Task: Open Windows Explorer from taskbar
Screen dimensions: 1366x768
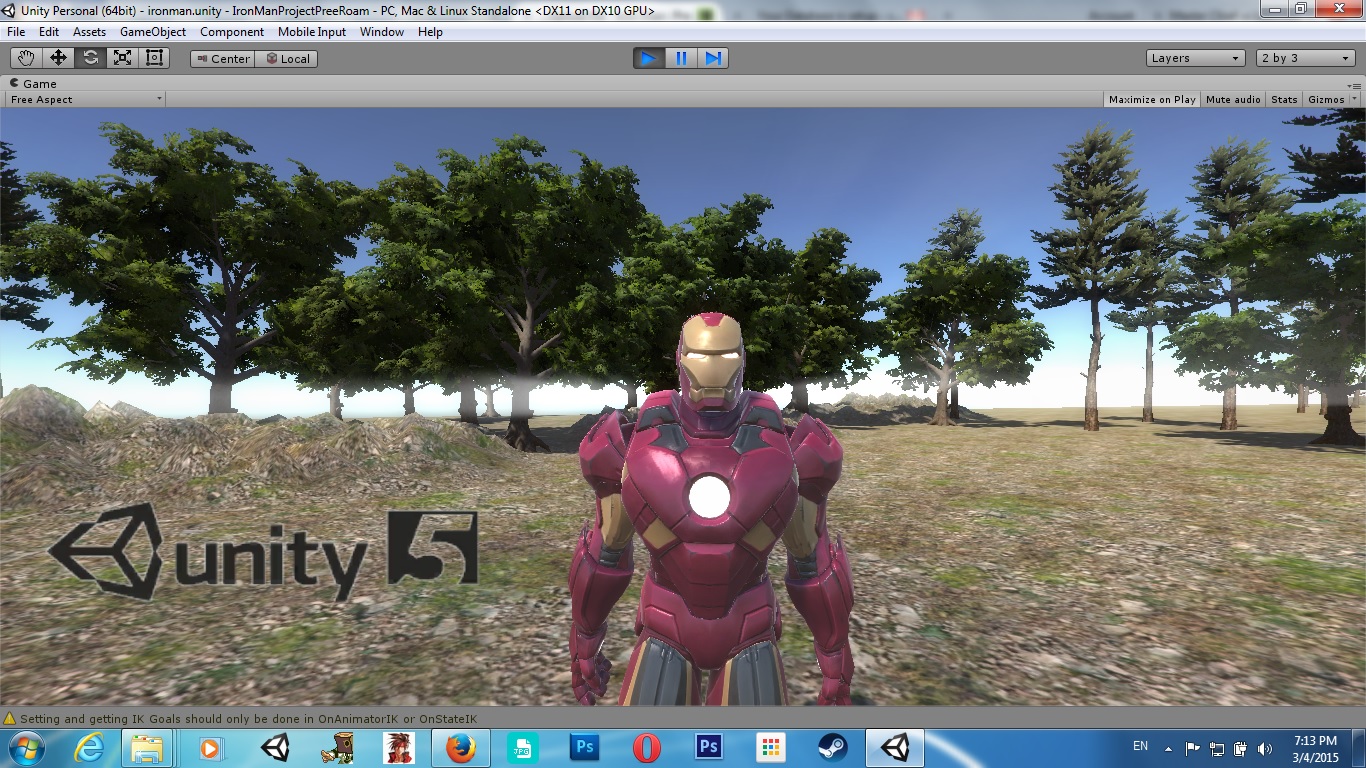Action: click(148, 747)
